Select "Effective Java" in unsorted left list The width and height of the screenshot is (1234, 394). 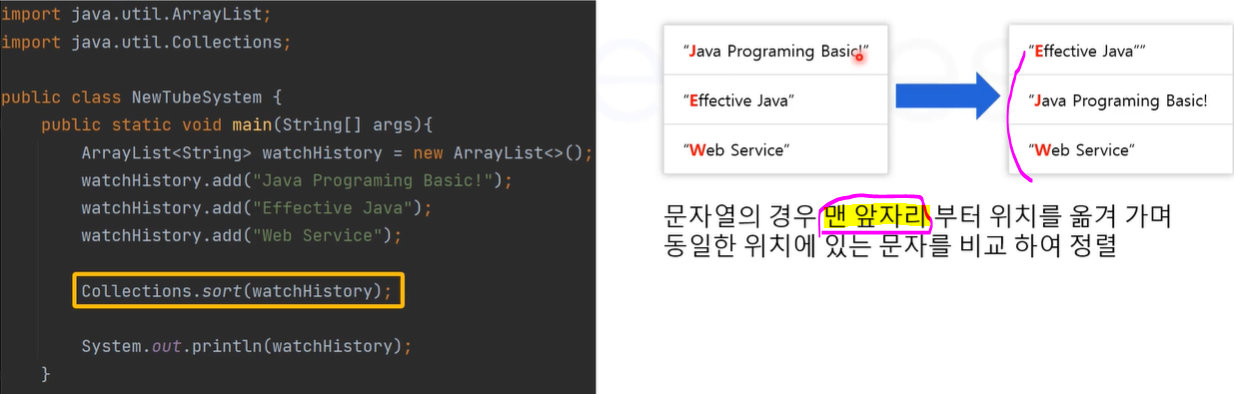[775, 100]
